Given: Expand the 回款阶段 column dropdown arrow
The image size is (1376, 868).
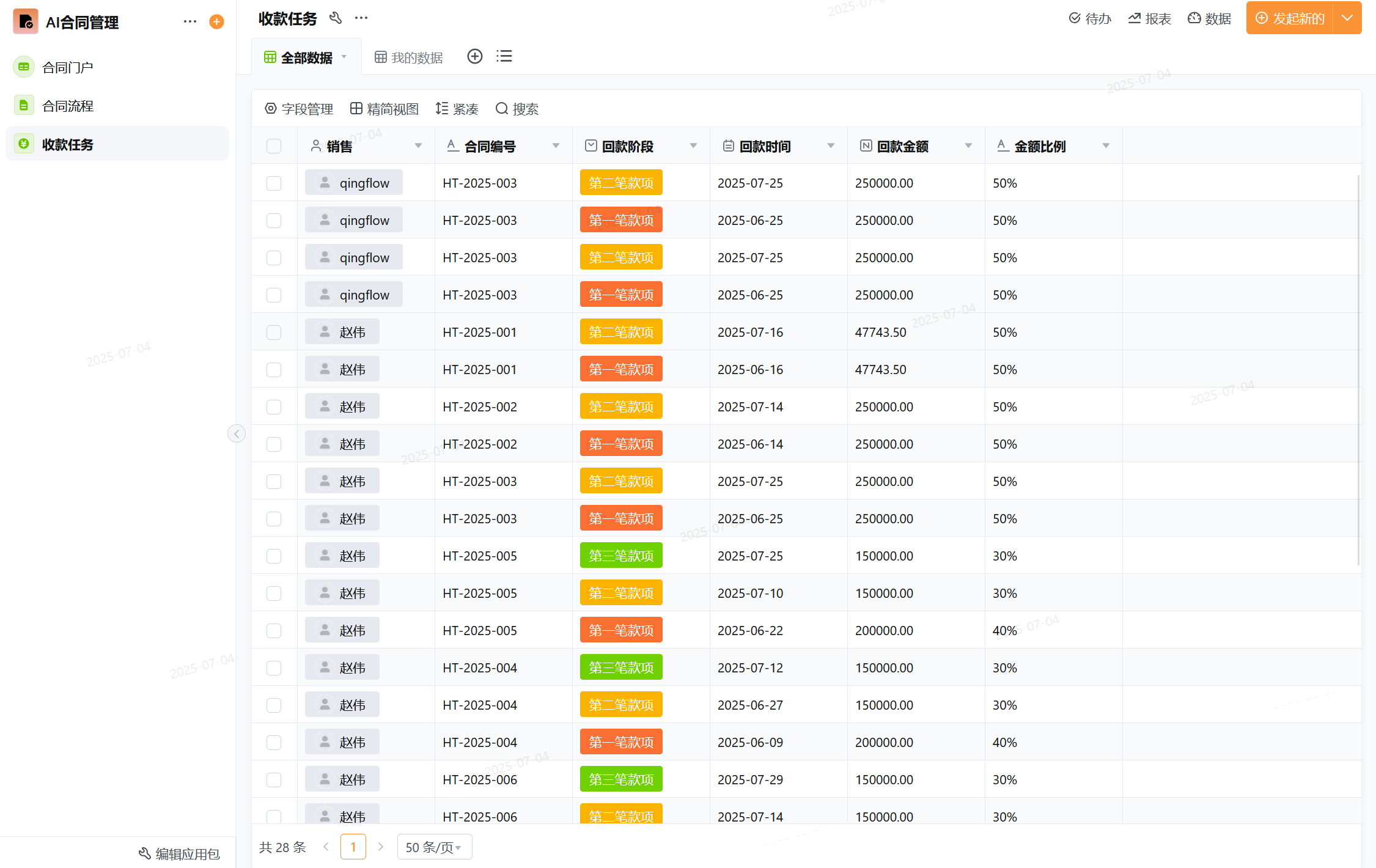Looking at the screenshot, I should (x=693, y=146).
